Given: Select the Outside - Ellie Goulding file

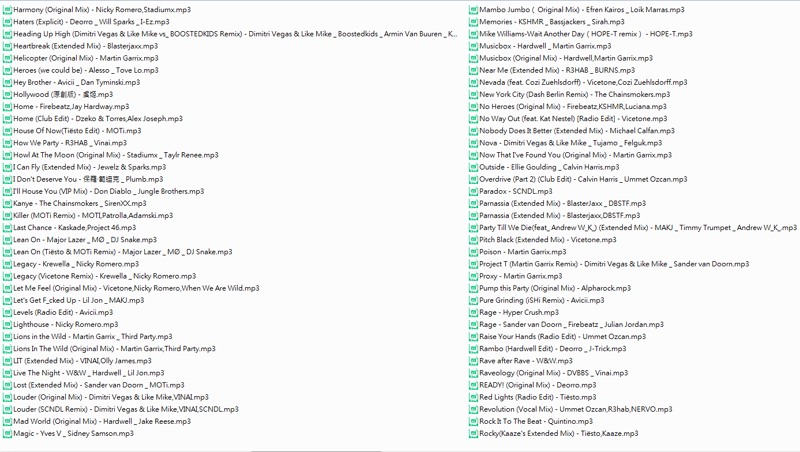Looking at the screenshot, I should point(548,167).
